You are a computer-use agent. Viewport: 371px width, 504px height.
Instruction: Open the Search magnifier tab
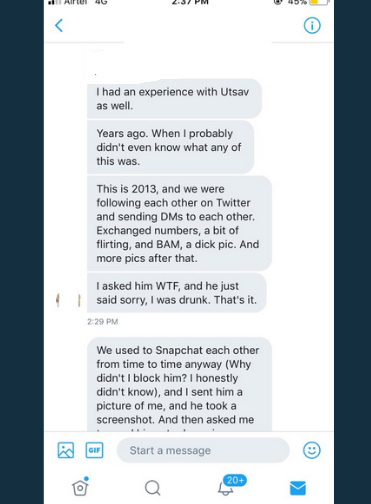point(153,488)
